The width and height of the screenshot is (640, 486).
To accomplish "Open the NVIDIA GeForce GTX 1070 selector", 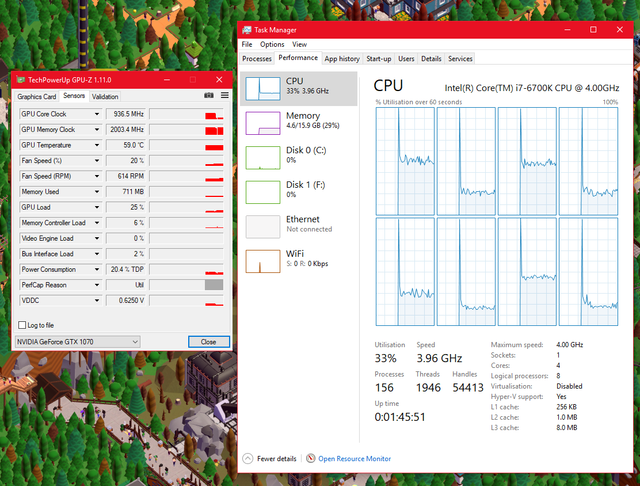I will (78, 342).
